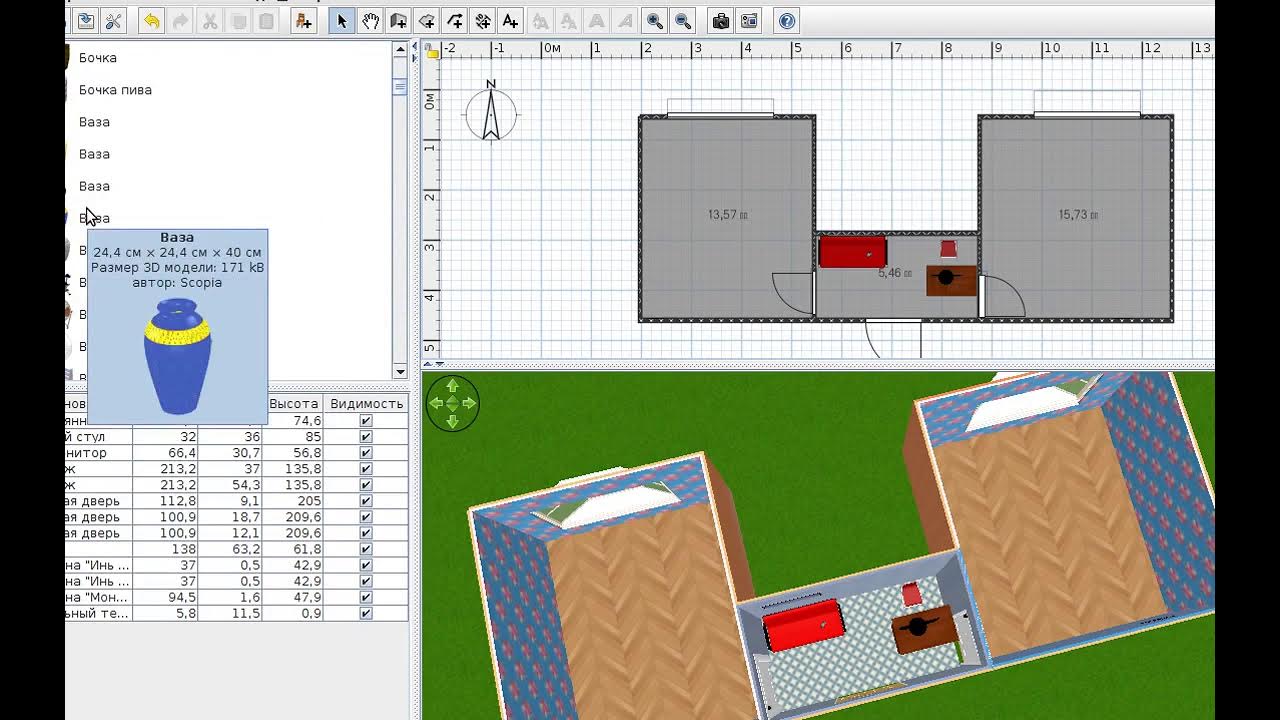The width and height of the screenshot is (1280, 720).
Task: Click the cell with value 66,4
Action: coord(165,453)
